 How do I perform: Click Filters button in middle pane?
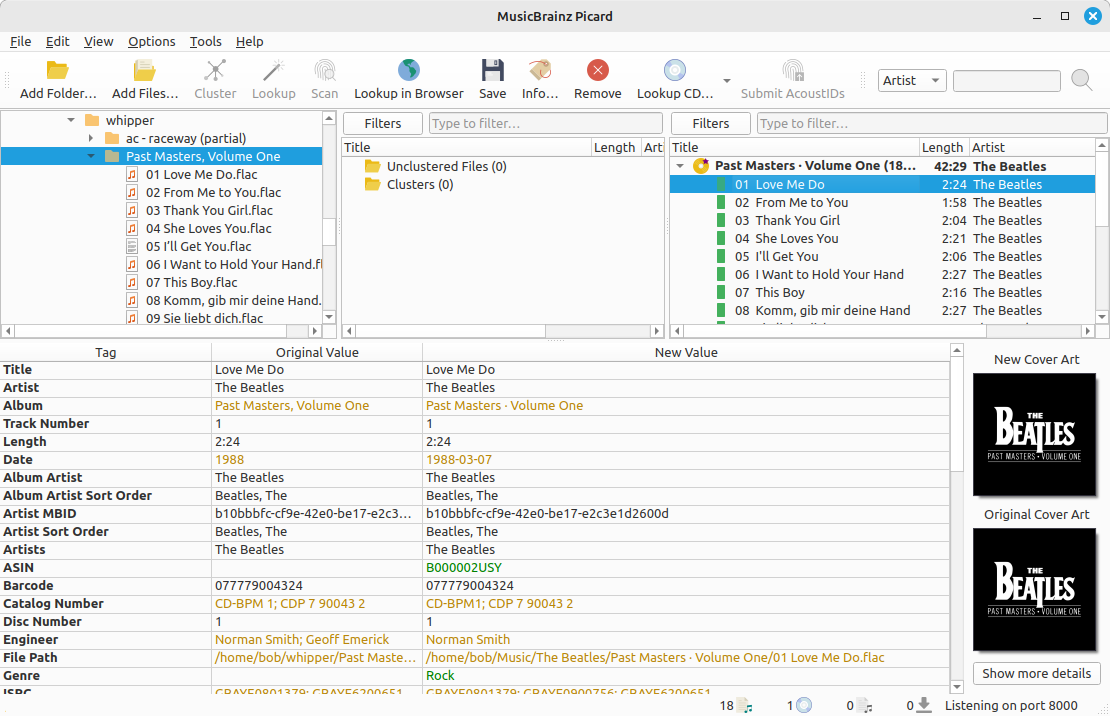click(x=383, y=123)
